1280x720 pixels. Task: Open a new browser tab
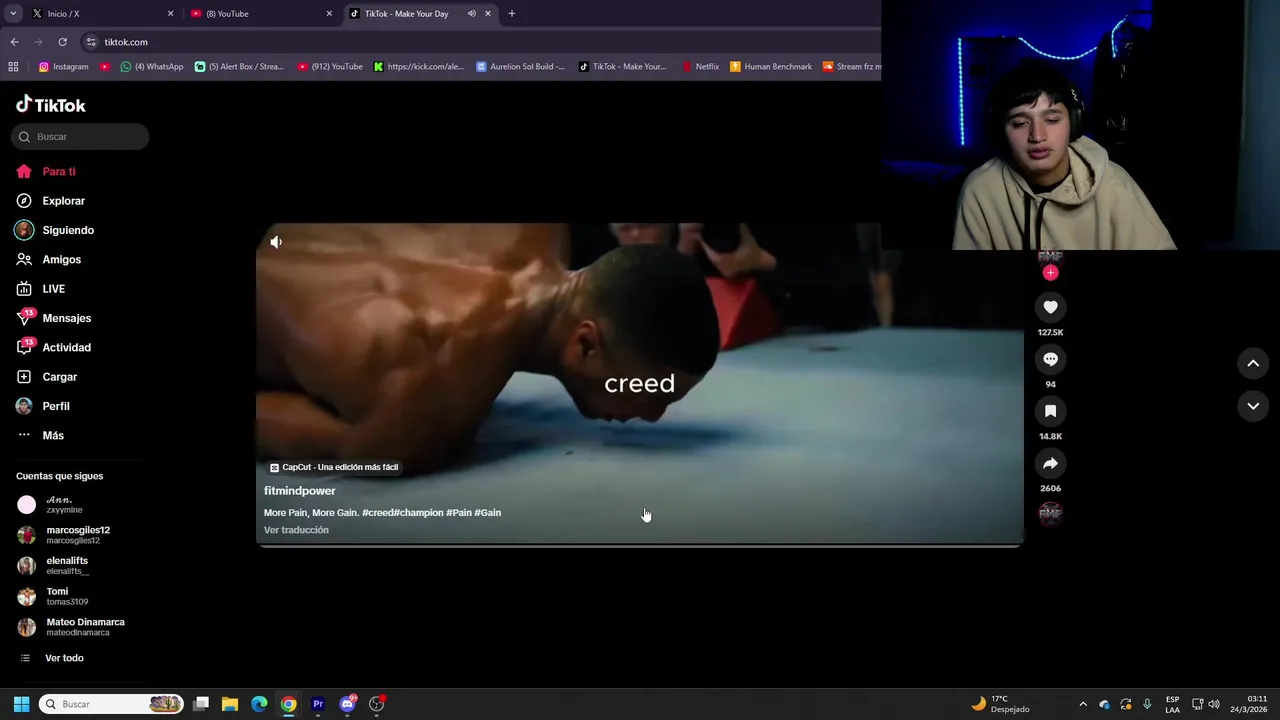click(x=512, y=14)
